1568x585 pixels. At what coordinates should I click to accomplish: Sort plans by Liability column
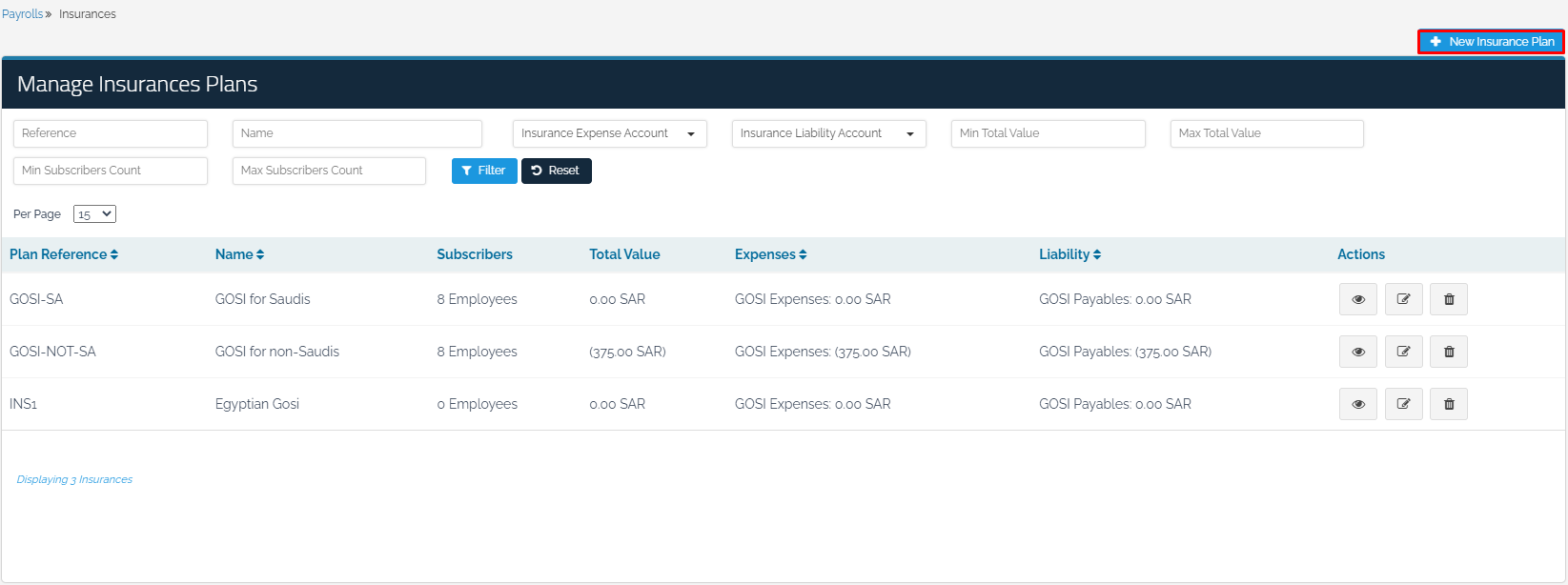click(x=1069, y=254)
